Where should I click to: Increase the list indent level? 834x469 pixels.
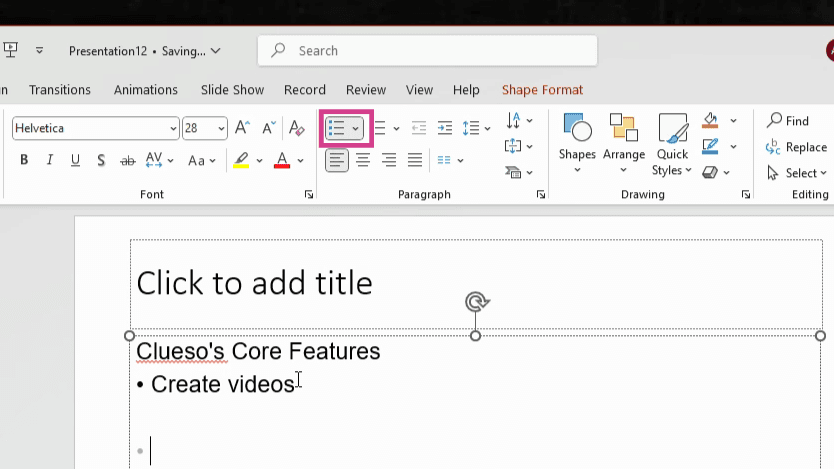[x=445, y=128]
